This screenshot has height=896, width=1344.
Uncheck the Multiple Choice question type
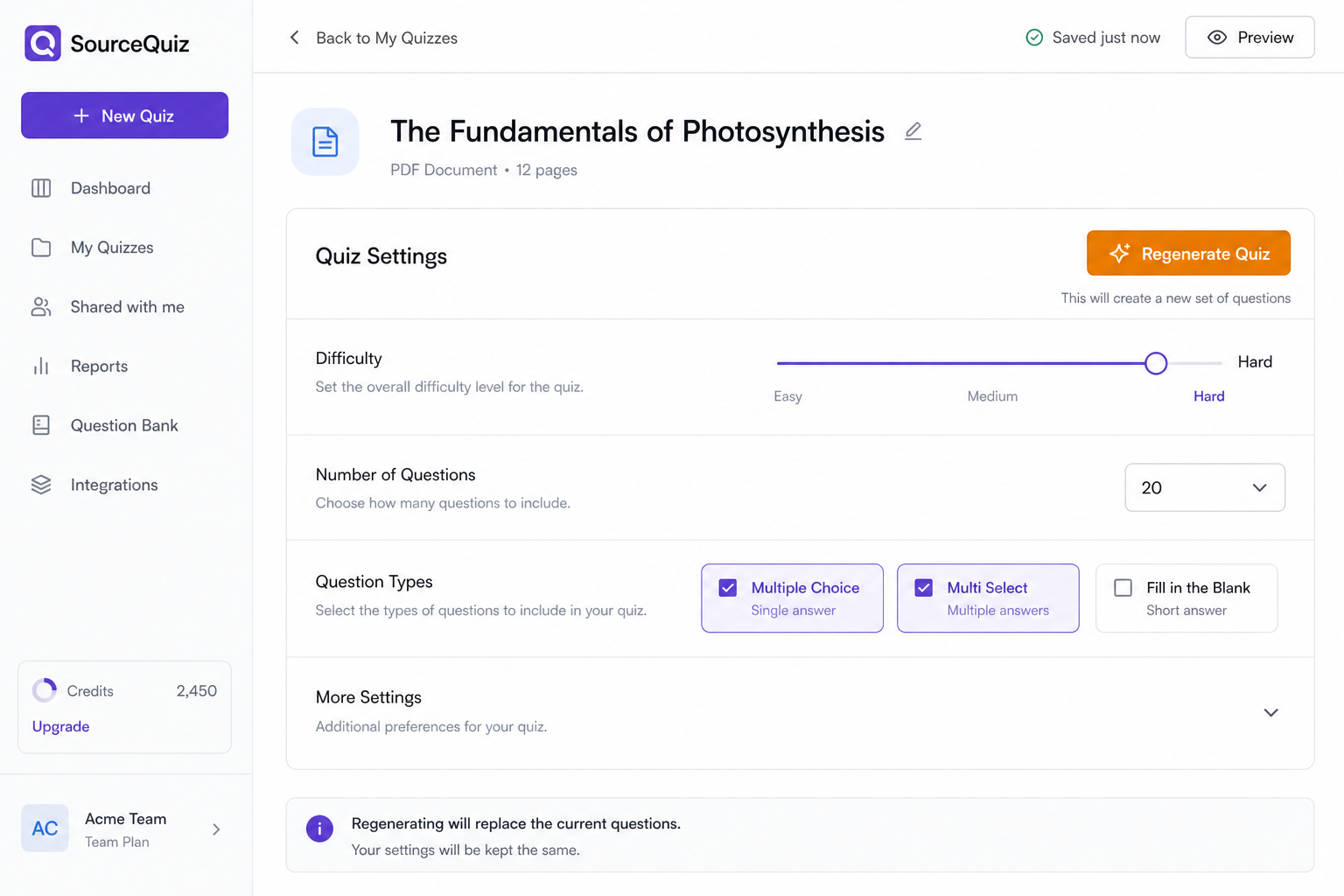pos(728,588)
